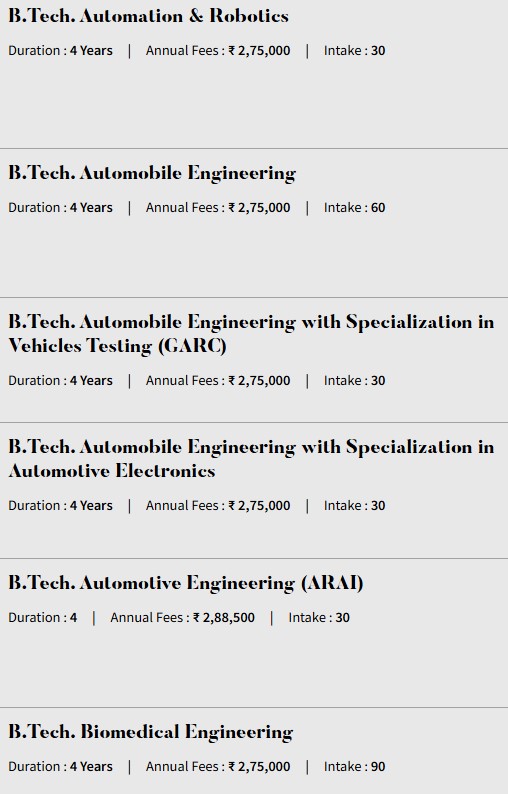The width and height of the screenshot is (508, 794).
Task: Select Automotive Electronics course duration text
Action: [x=60, y=506]
